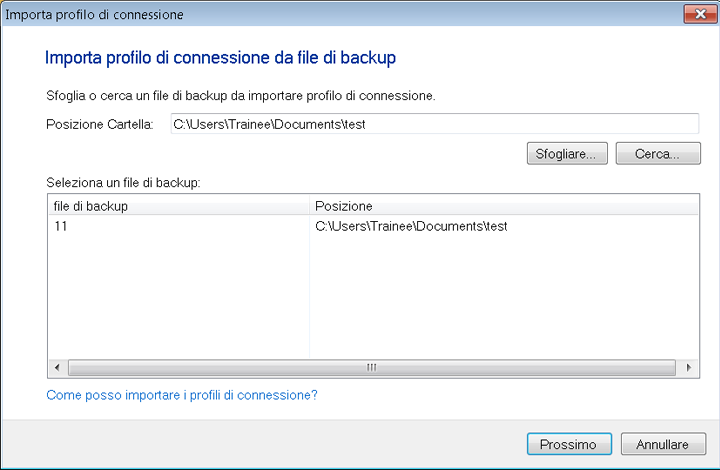Select backup file 11 in the list
Viewport: 720px width, 470px height.
tap(61, 227)
